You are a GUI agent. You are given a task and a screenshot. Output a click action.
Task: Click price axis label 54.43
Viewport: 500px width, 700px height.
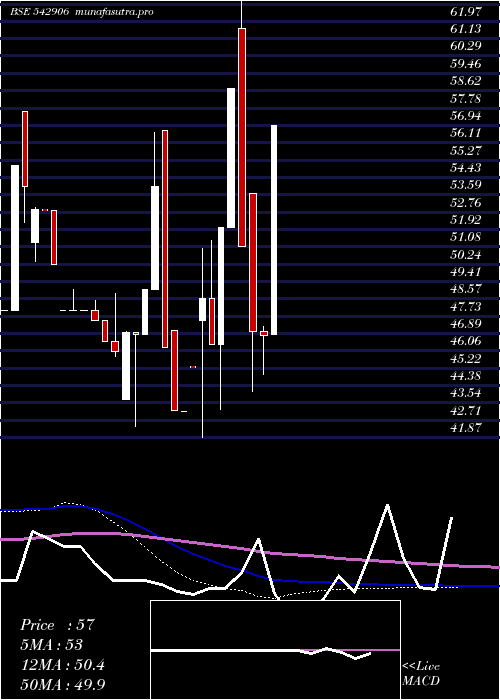point(466,168)
